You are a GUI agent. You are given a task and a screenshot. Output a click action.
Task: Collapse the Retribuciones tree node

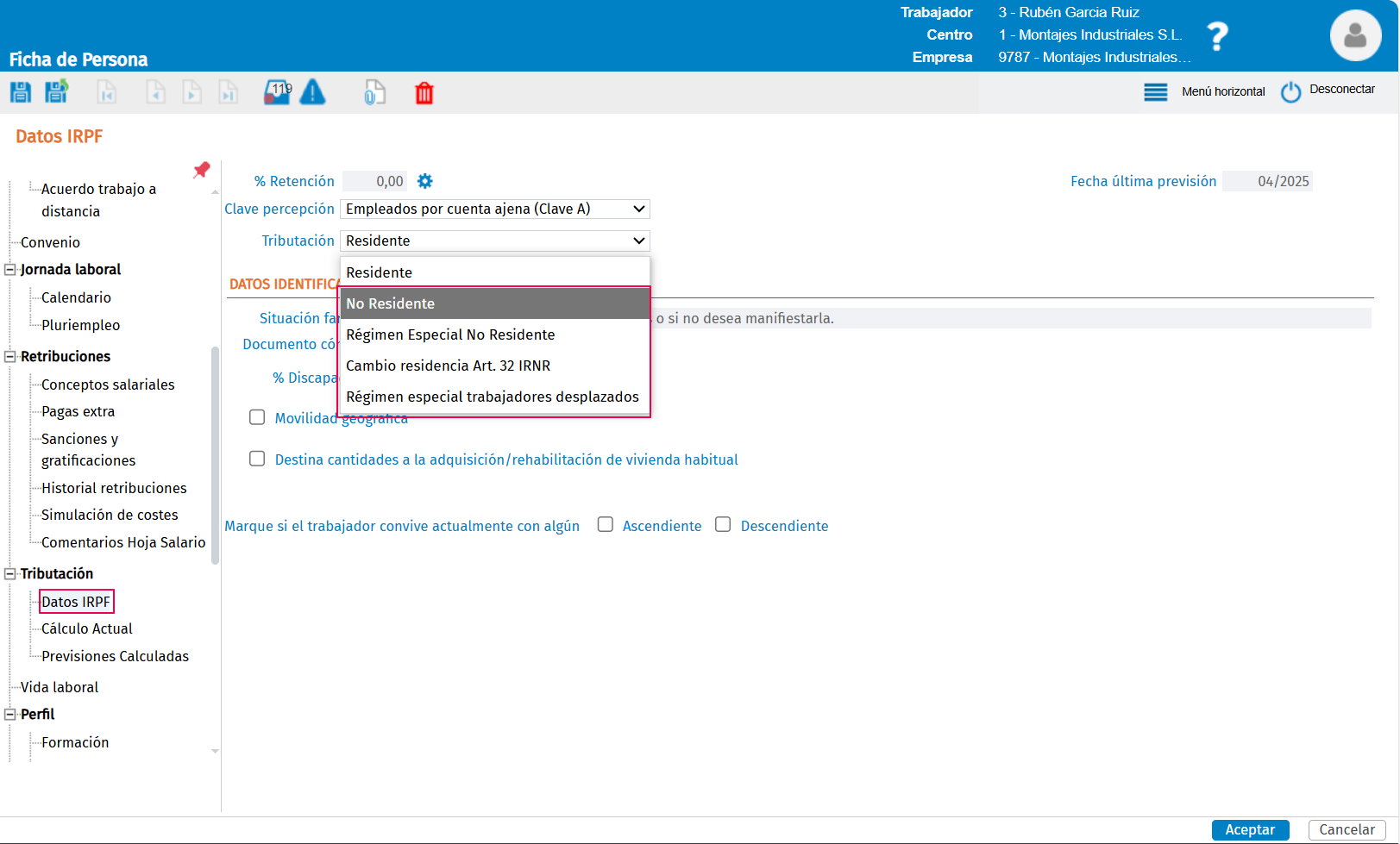10,356
